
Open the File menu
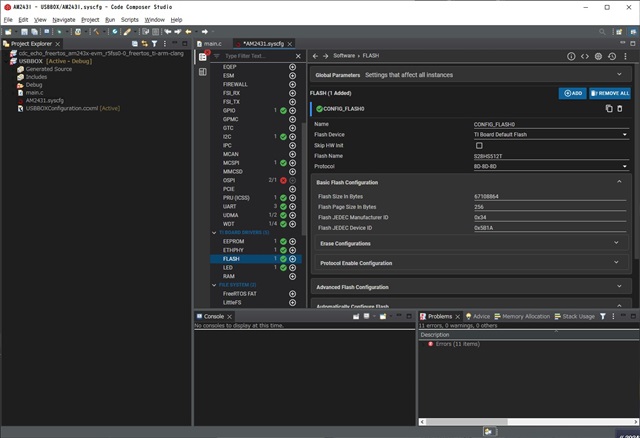[x=8, y=20]
